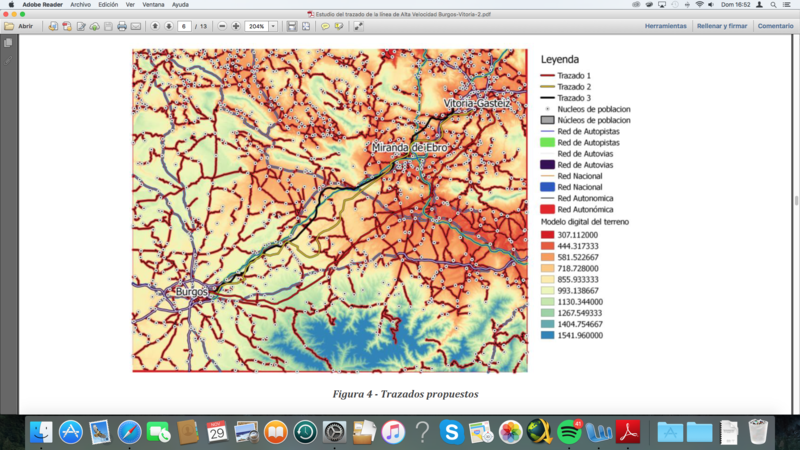Image resolution: width=800 pixels, height=450 pixels.
Task: Open the Adobe Reader application menu
Action: coord(42,5)
